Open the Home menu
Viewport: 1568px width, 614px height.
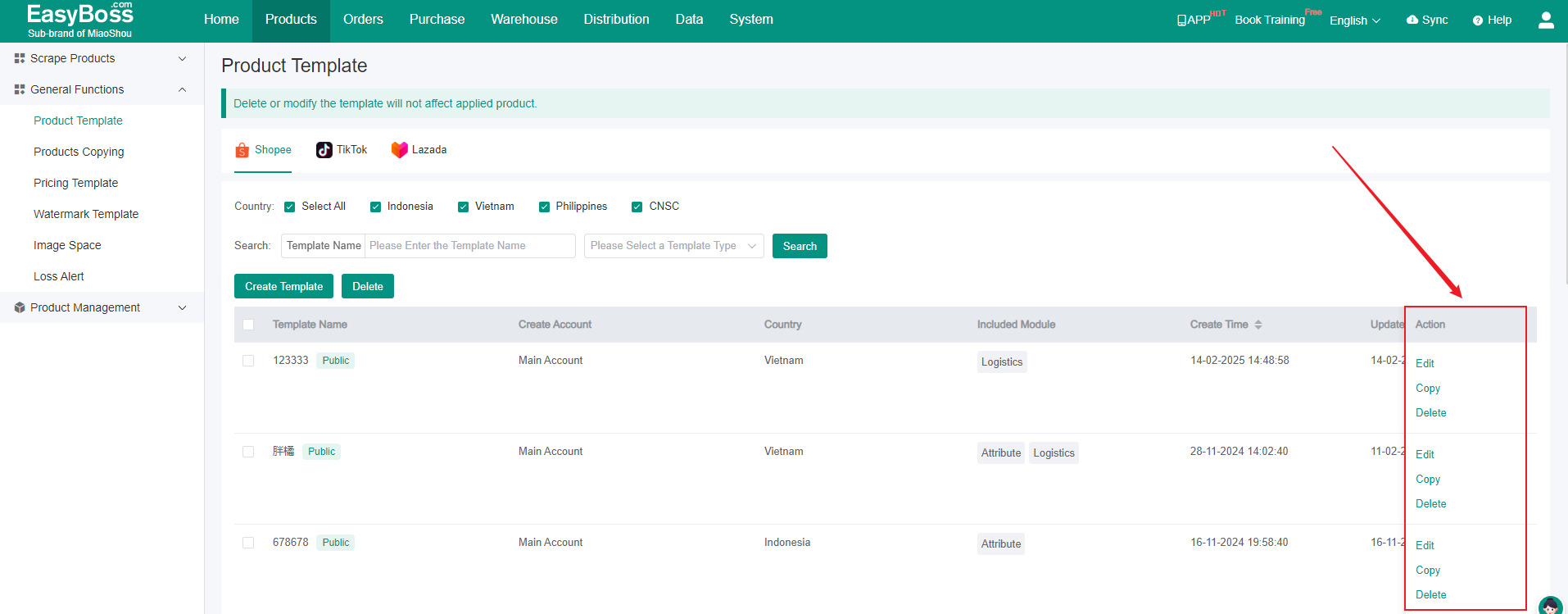221,20
